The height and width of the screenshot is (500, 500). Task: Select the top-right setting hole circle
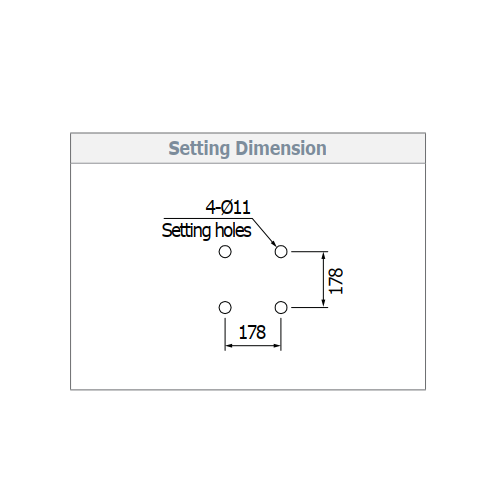pyautogui.click(x=281, y=252)
